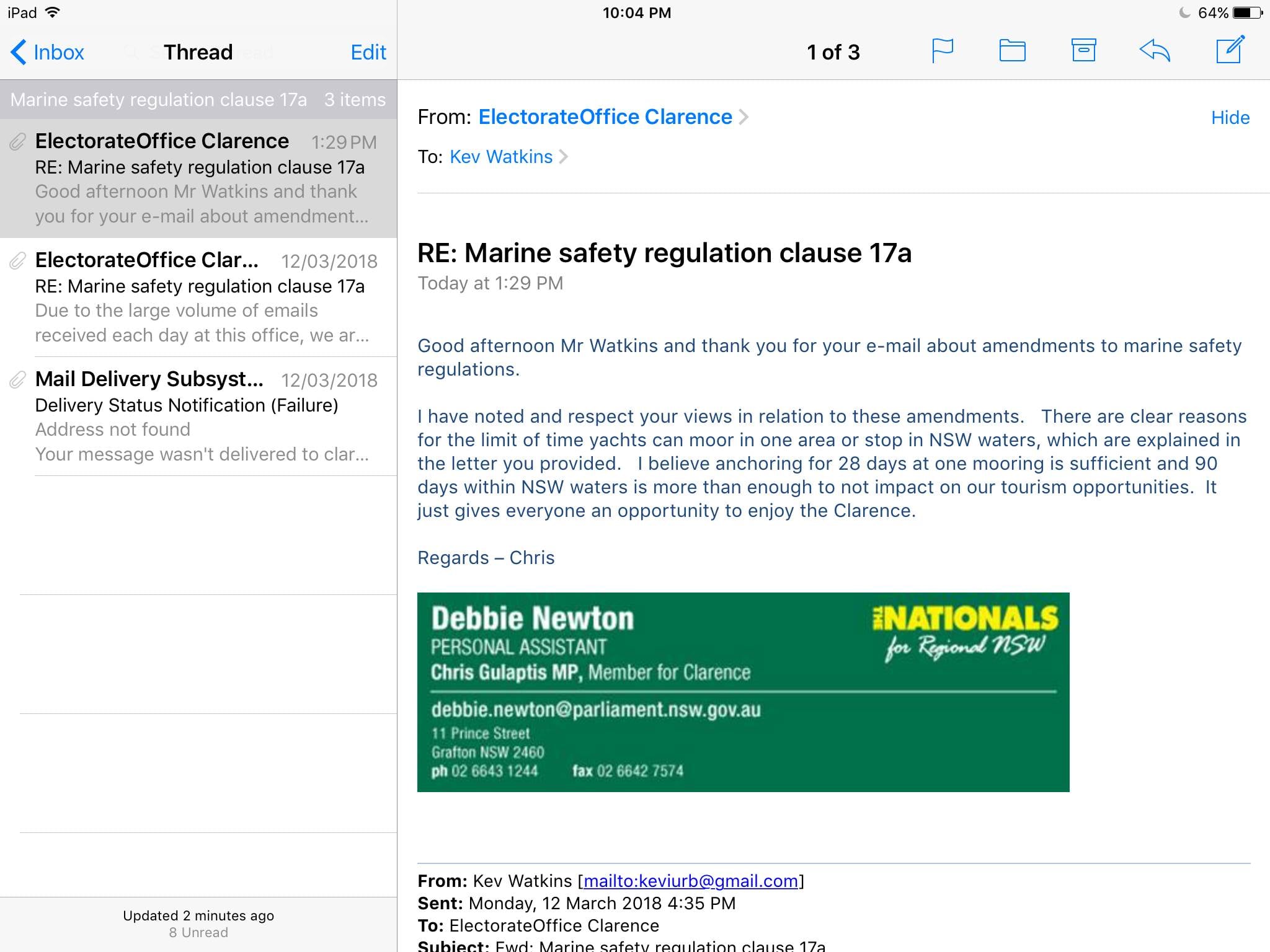Tap the ElectorateOffice Clarence sender name
Viewport: 1270px width, 952px height.
click(x=605, y=117)
